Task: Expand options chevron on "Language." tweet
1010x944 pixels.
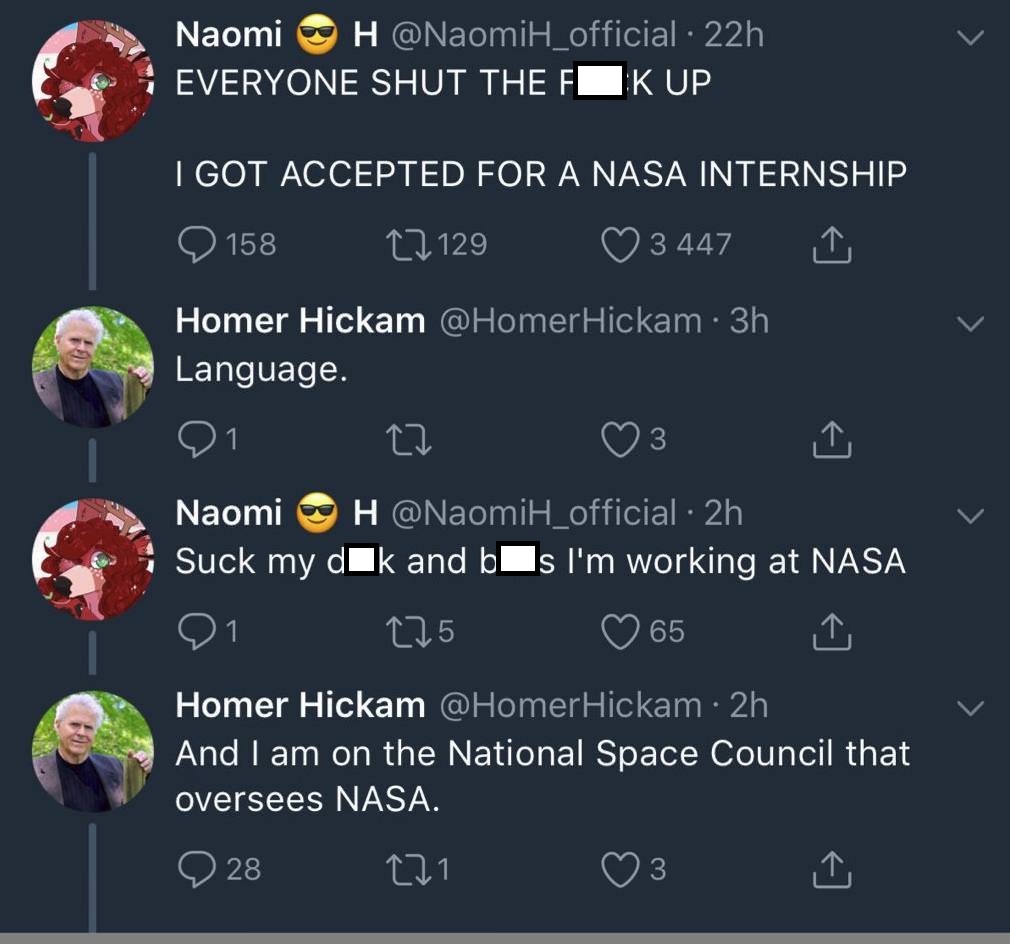Action: click(970, 324)
